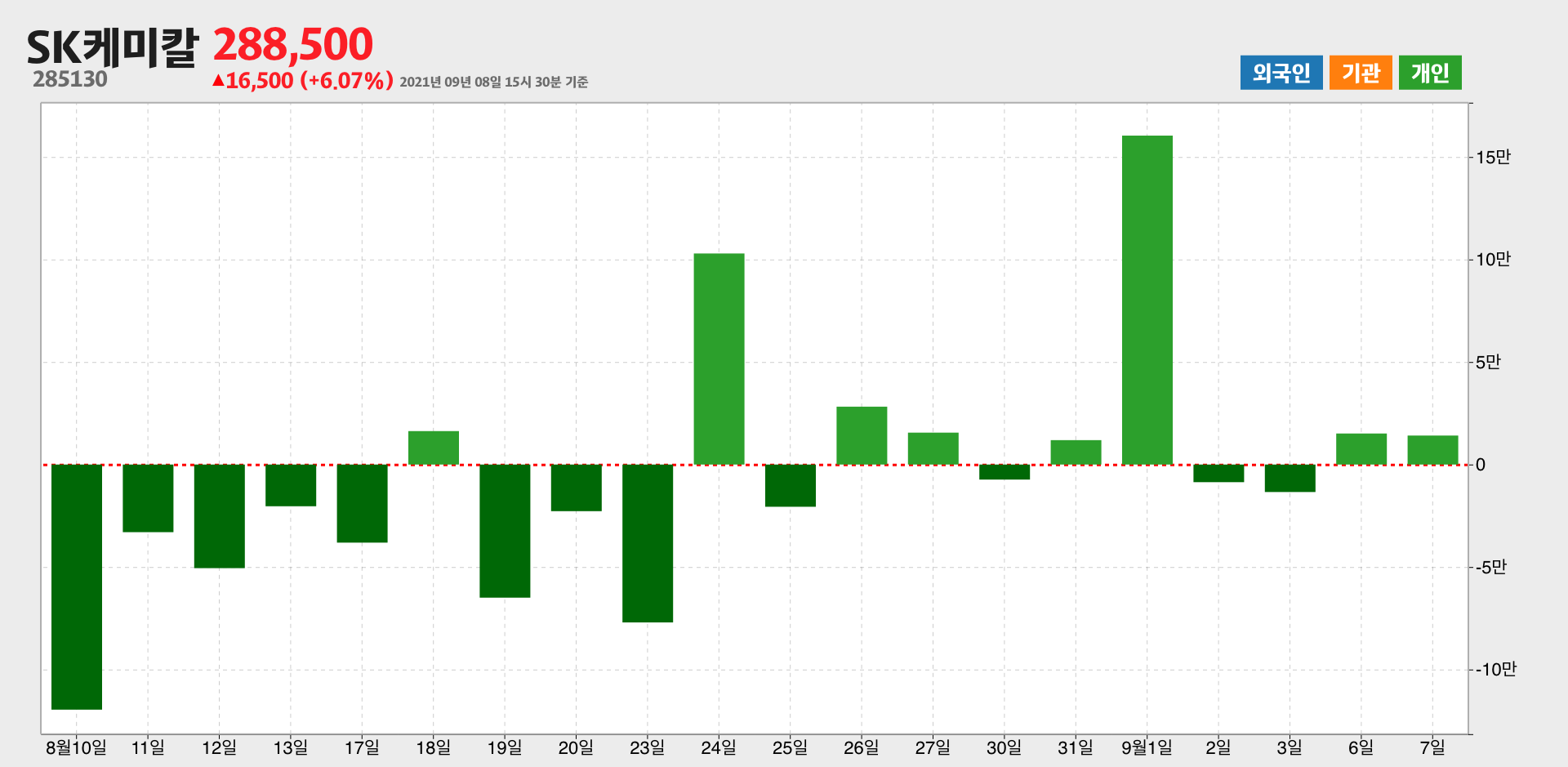Click the positive bar for 18일

tap(434, 448)
